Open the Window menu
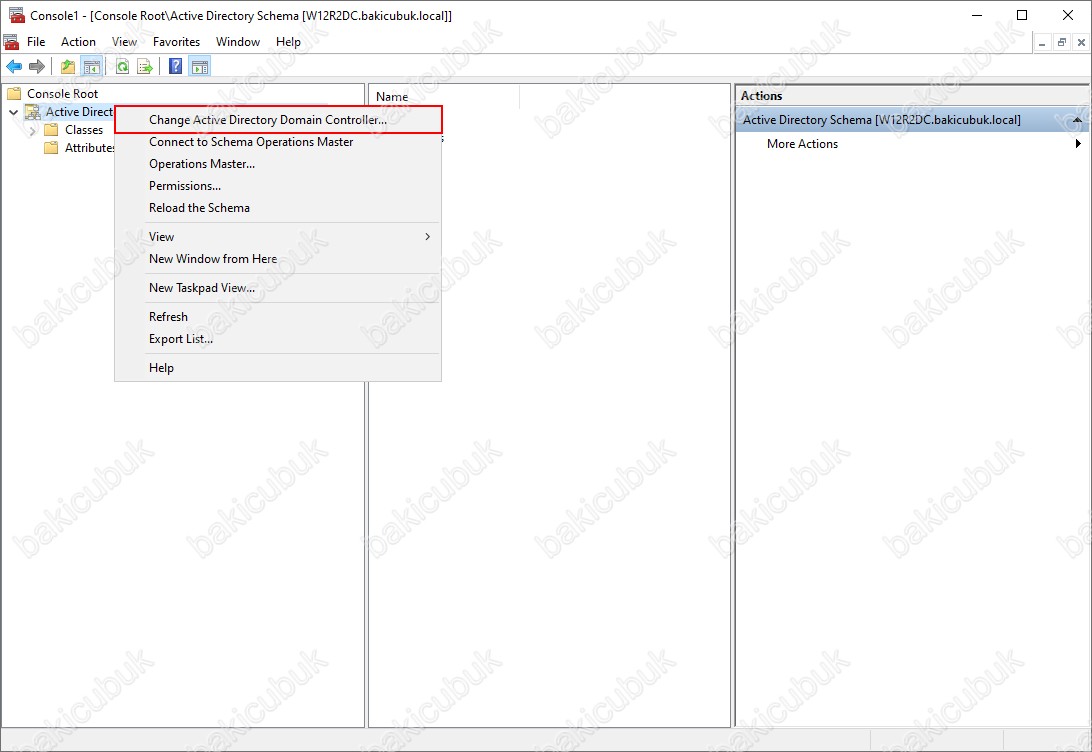Screen dimensions: 1092x752 click(237, 42)
